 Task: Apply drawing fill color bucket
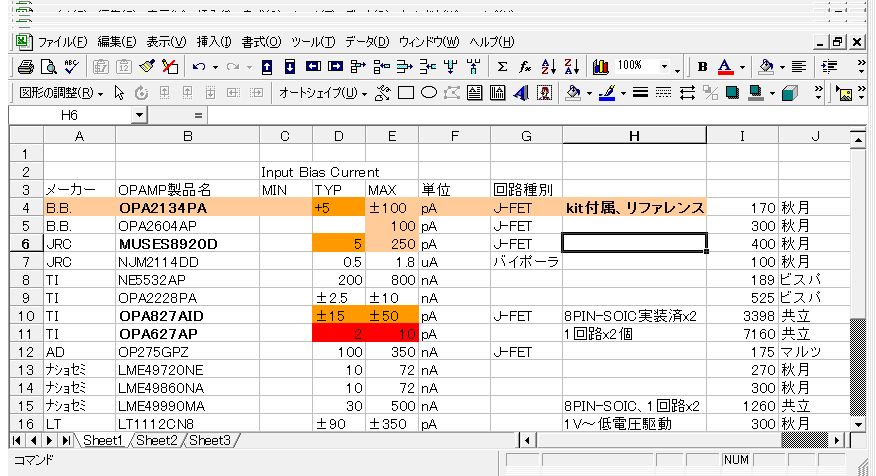[573, 93]
